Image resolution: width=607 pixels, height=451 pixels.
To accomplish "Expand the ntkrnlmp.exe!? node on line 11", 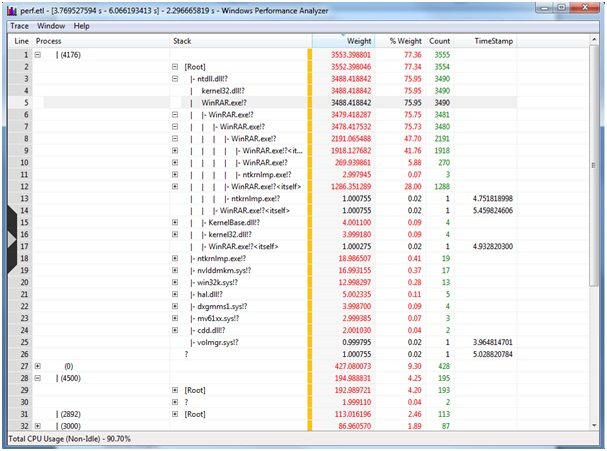I will pyautogui.click(x=175, y=175).
